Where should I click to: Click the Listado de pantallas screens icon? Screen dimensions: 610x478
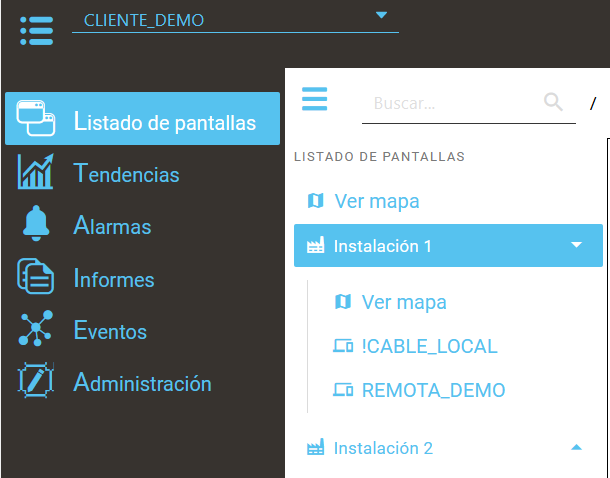36,121
